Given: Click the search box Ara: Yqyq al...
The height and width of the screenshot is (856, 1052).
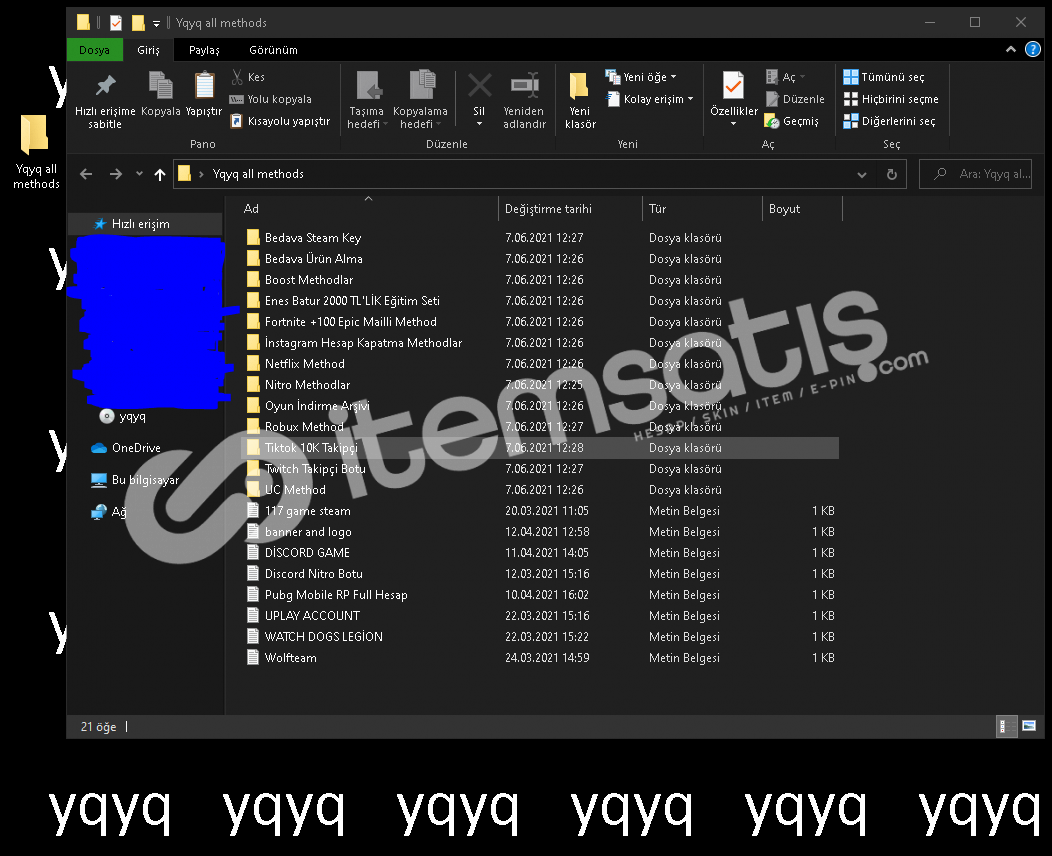Looking at the screenshot, I should [x=975, y=174].
